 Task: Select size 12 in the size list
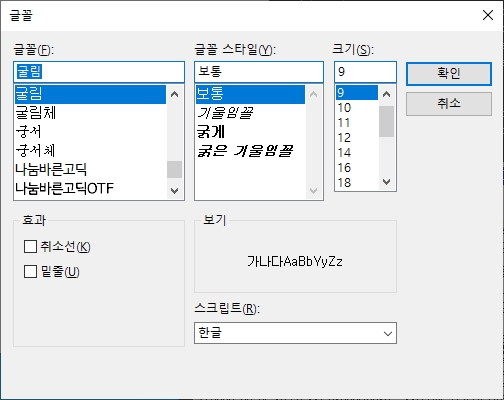point(357,138)
